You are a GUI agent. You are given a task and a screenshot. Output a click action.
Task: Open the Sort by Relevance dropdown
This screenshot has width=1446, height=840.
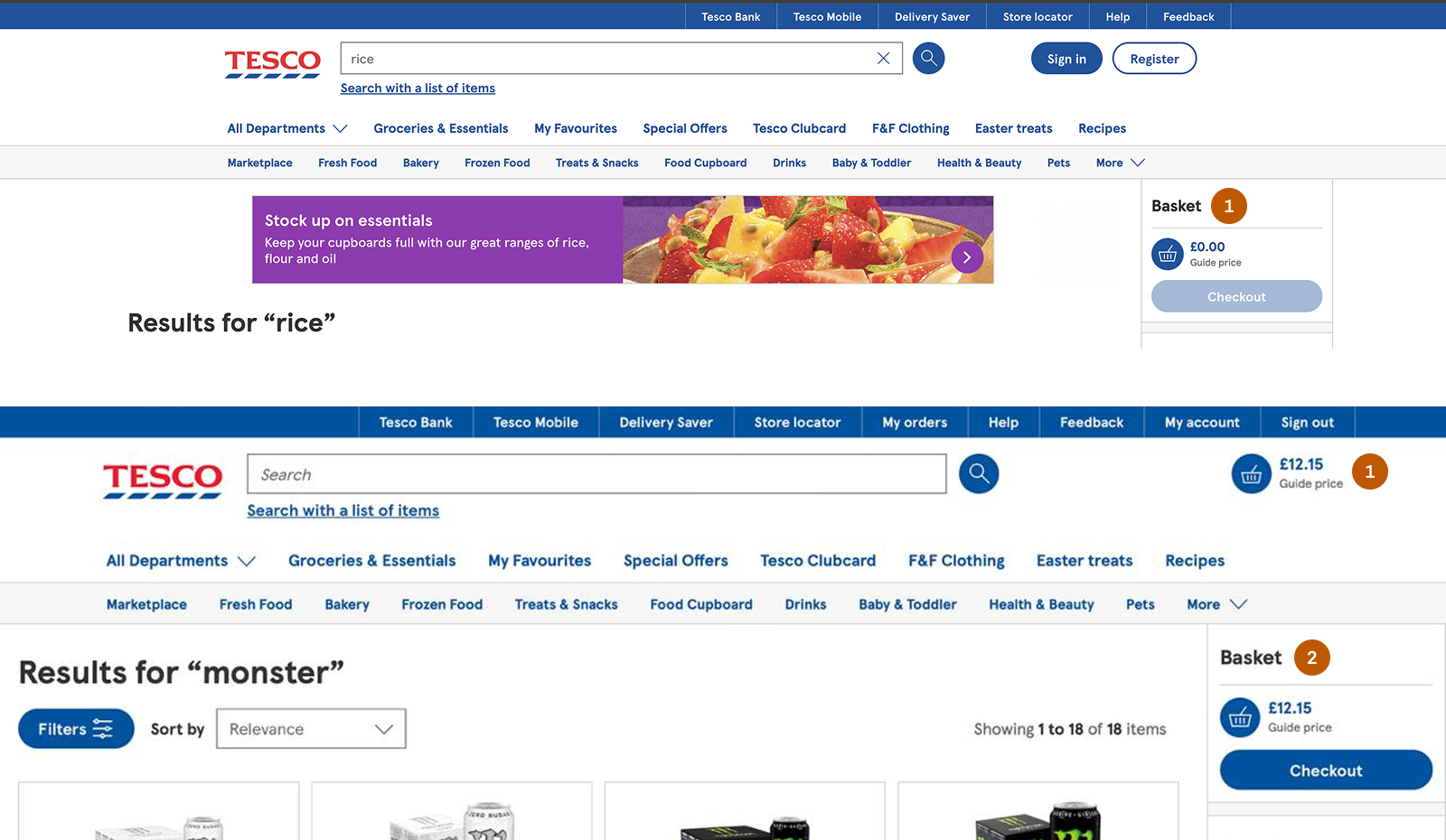point(311,729)
